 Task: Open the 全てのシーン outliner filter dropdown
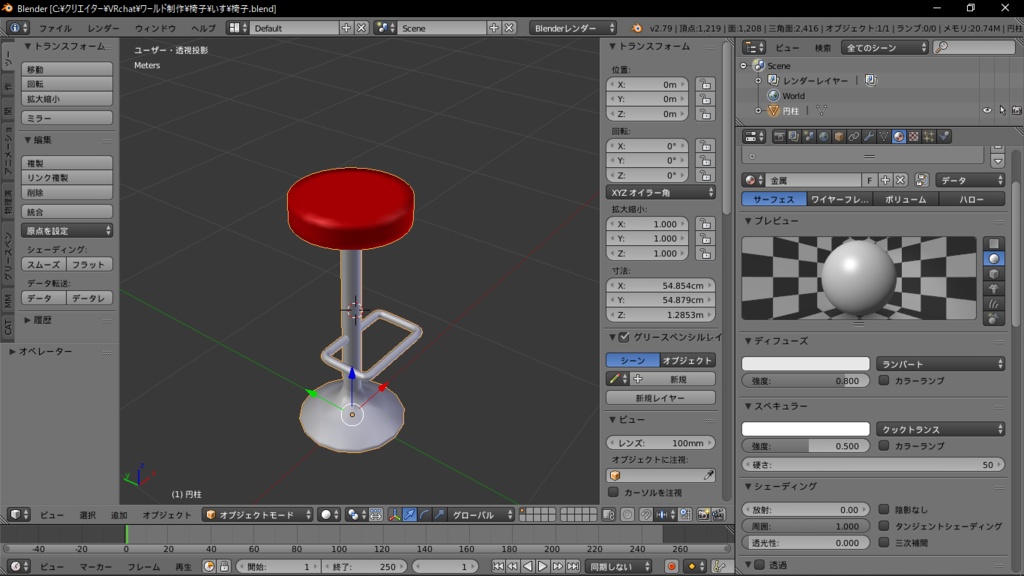[885, 48]
